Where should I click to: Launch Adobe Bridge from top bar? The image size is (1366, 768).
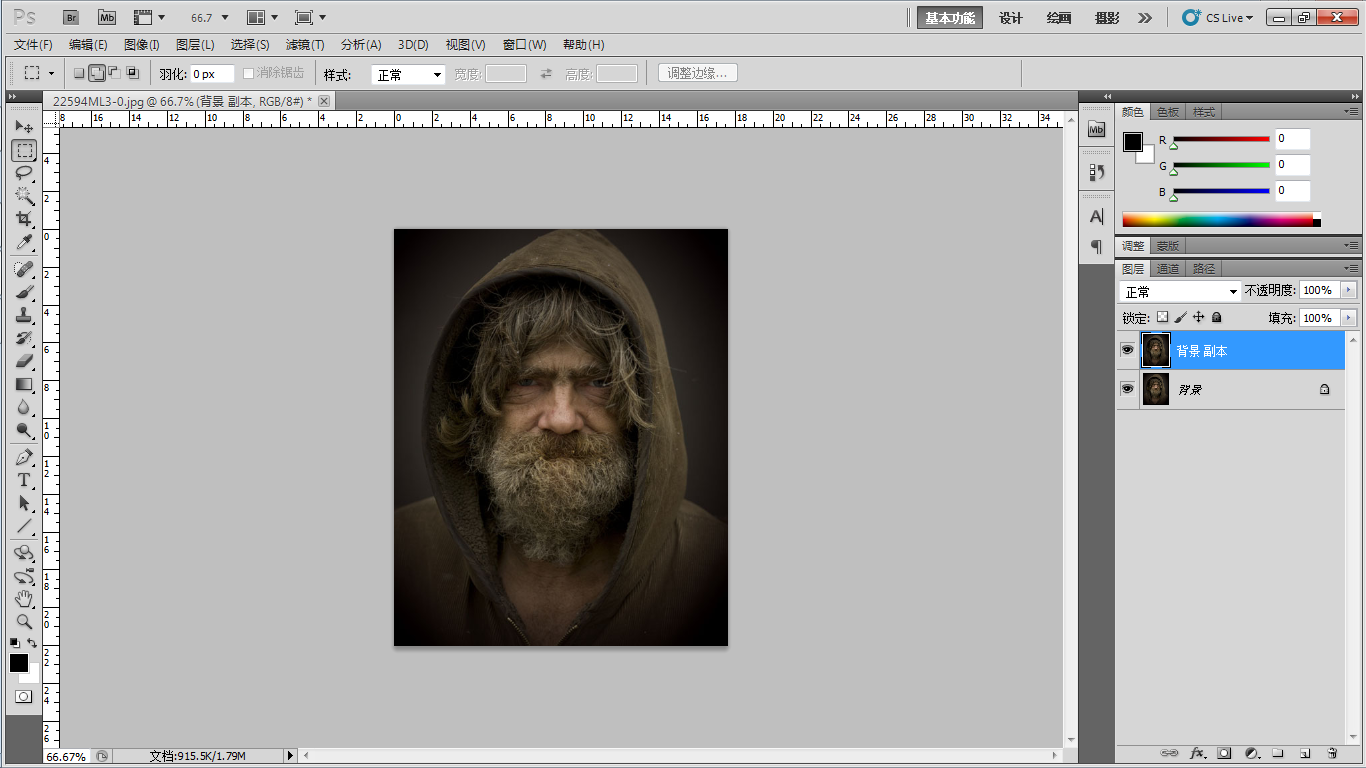pos(71,17)
